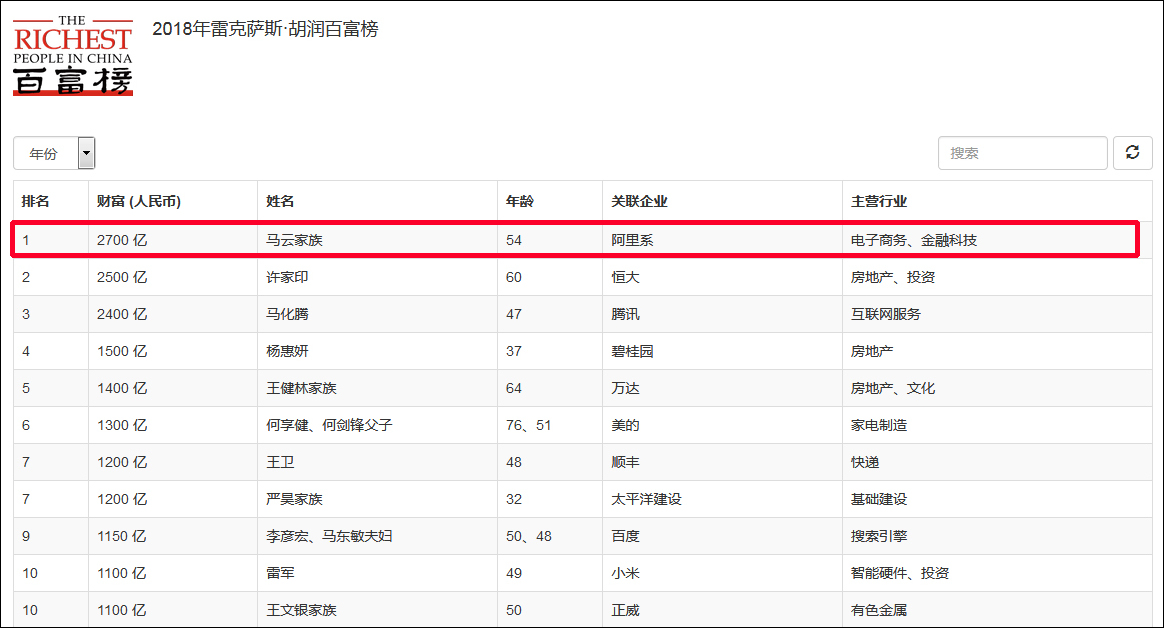Open the 年份 year dropdown
Viewport: 1164px width, 628px height.
pyautogui.click(x=54, y=154)
